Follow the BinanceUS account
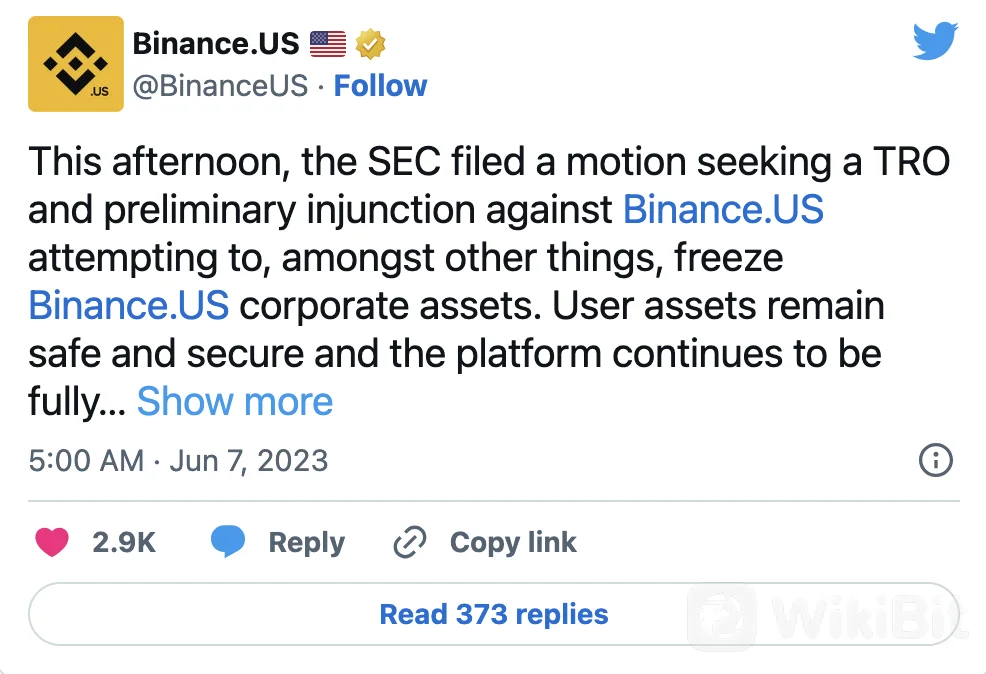986x674 pixels. coord(380,86)
